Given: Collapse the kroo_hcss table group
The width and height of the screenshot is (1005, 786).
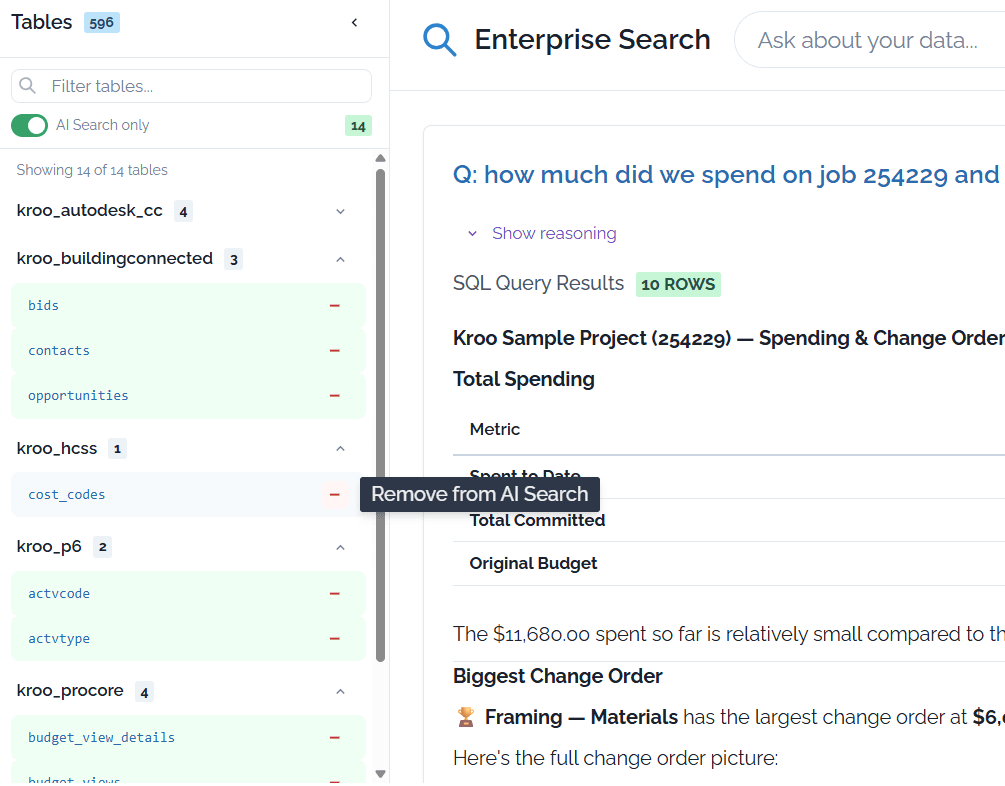Looking at the screenshot, I should (x=340, y=449).
